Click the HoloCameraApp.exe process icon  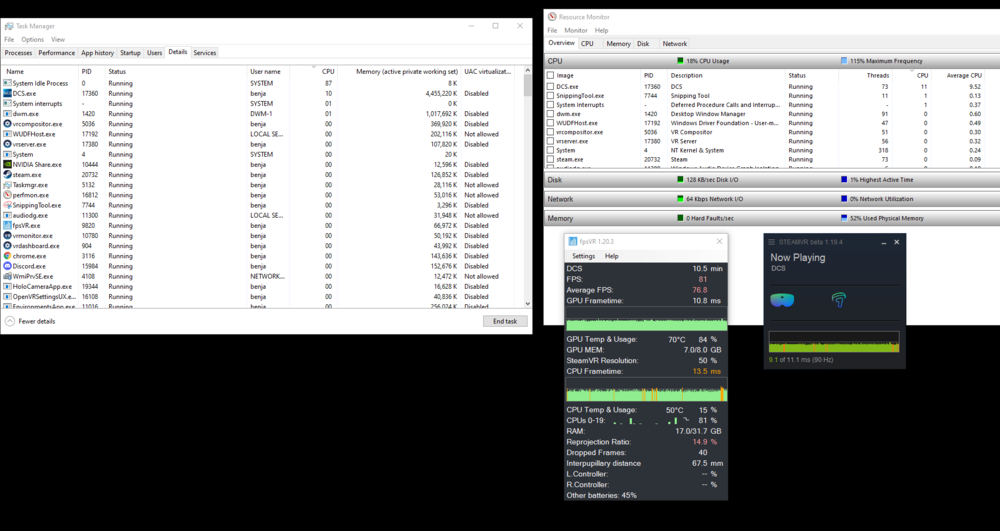[8, 286]
